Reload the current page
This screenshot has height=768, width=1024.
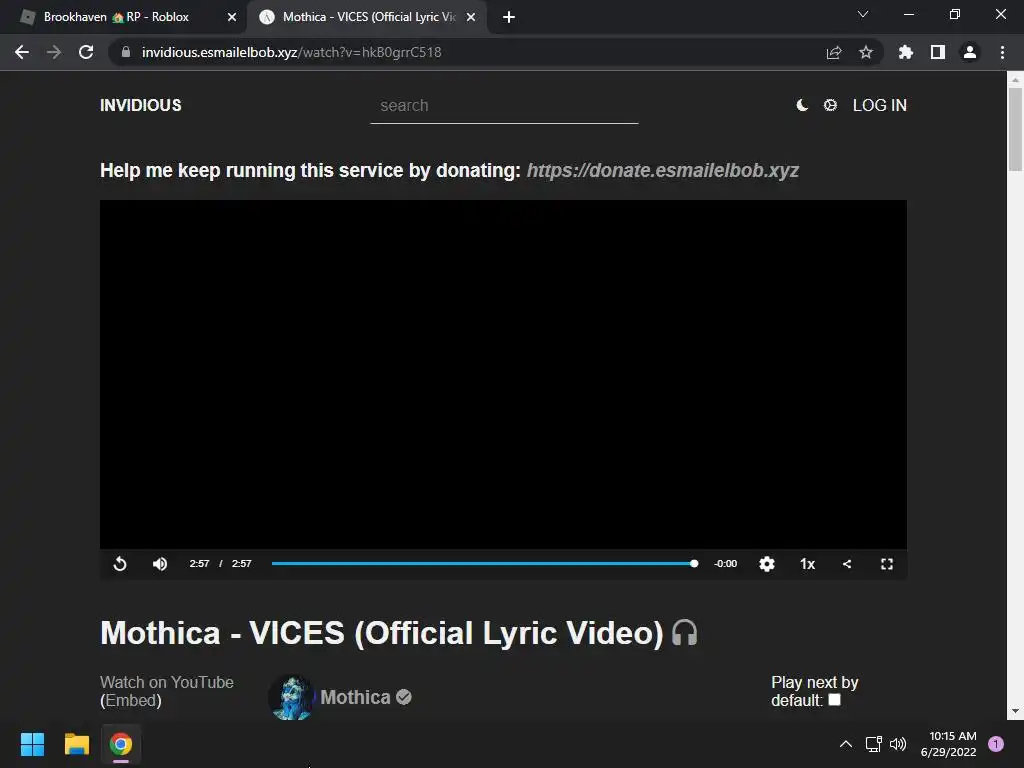[x=86, y=52]
